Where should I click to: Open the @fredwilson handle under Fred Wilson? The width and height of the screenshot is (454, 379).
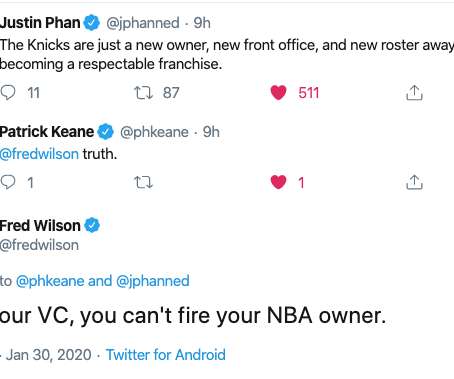pyautogui.click(x=39, y=245)
